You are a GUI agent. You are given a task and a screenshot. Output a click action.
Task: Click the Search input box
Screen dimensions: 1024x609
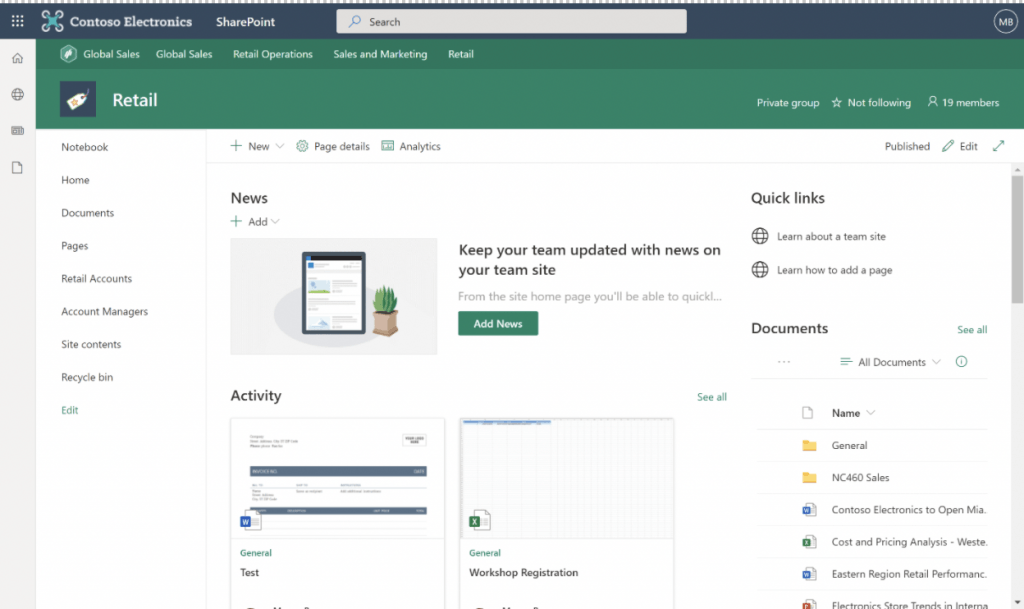[511, 22]
